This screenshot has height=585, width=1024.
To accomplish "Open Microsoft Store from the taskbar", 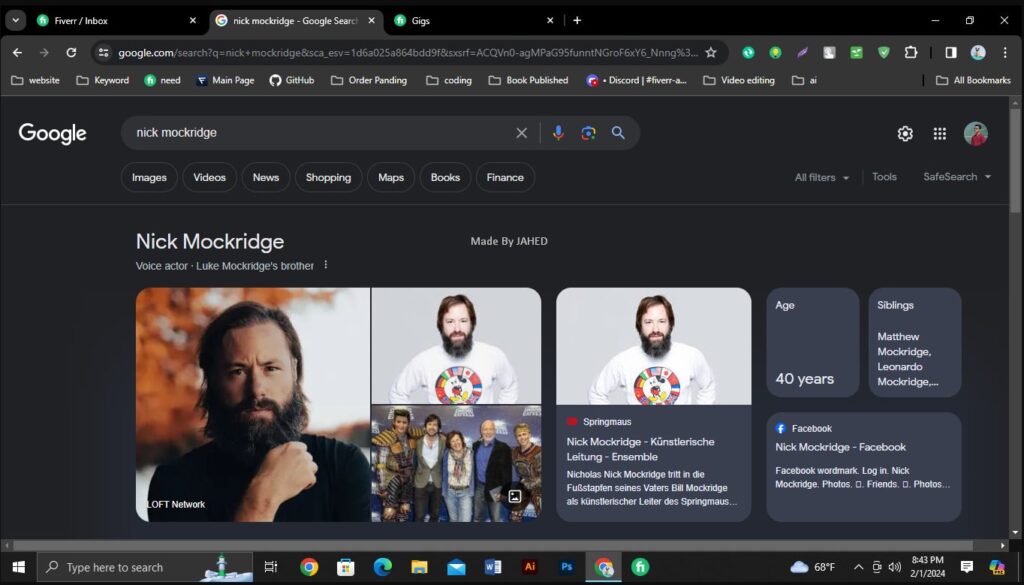I will (x=345, y=567).
